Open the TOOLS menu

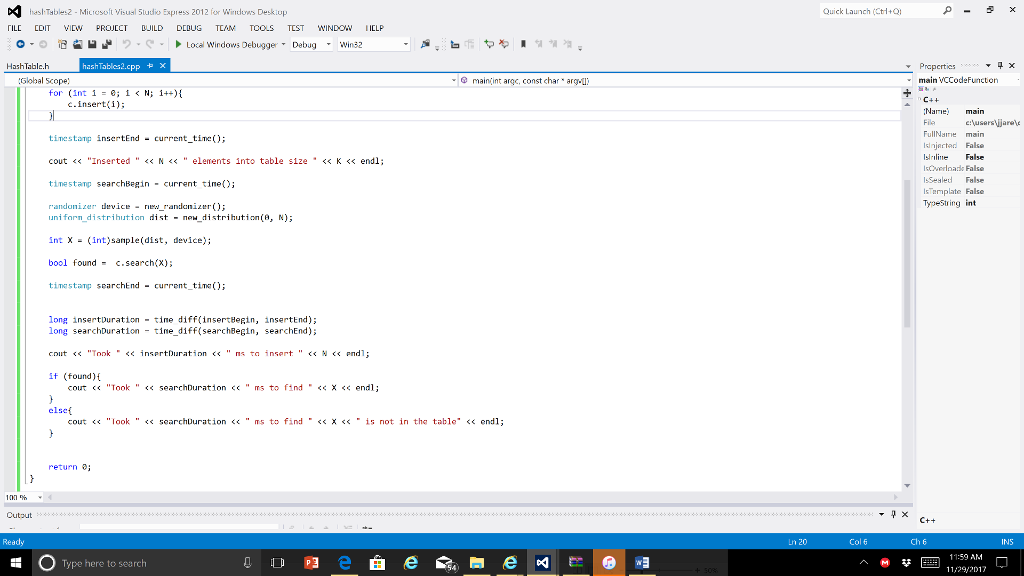(261, 28)
